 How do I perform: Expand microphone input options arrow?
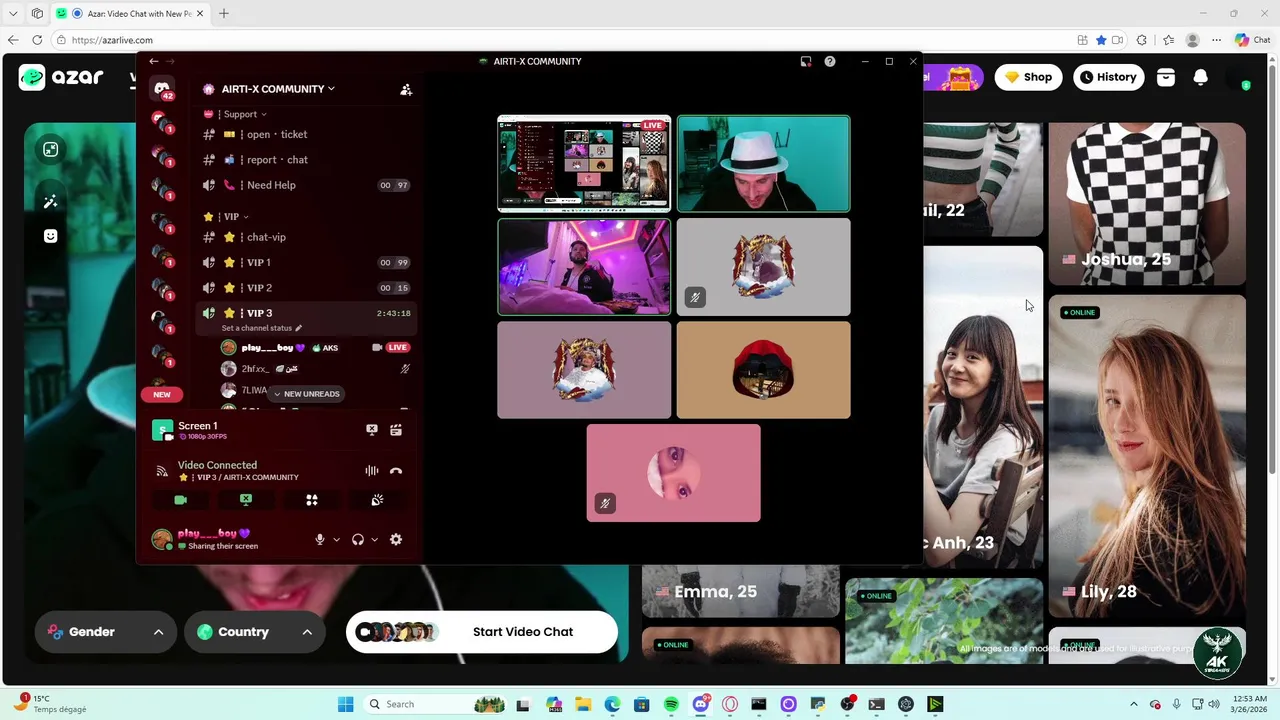(336, 540)
